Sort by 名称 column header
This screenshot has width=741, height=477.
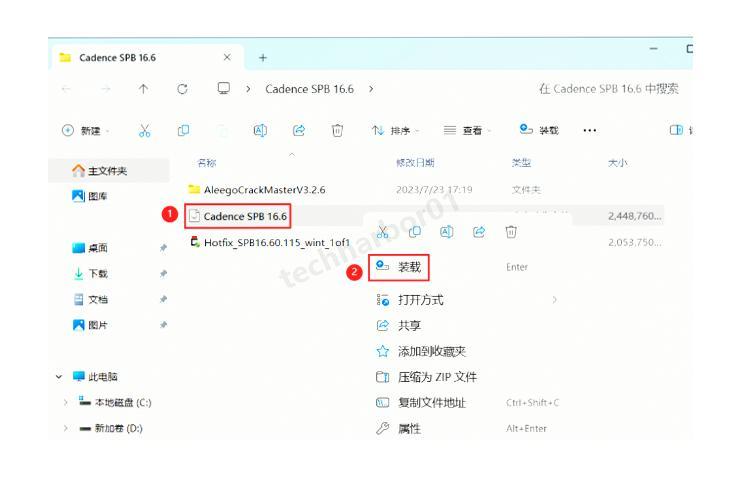[207, 163]
